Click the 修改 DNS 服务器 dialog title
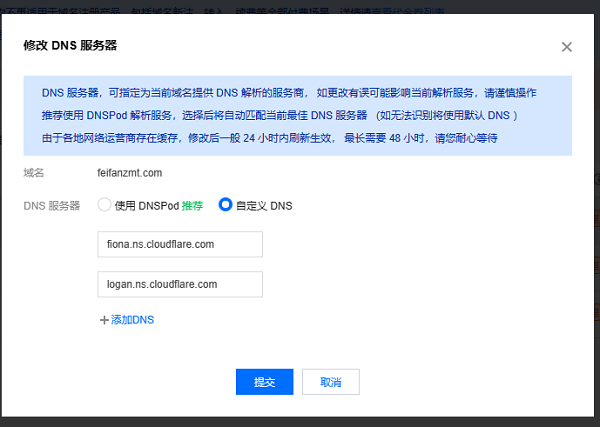 [x=70, y=45]
